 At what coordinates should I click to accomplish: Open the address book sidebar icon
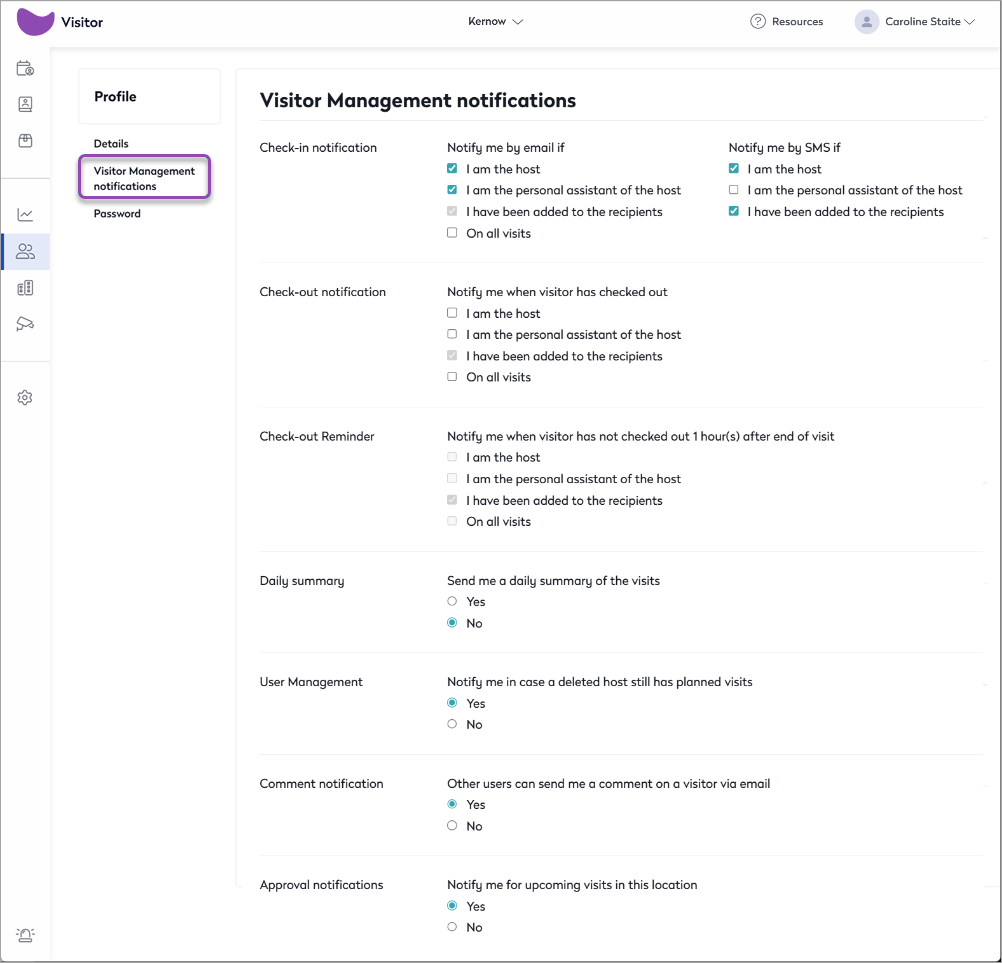click(x=25, y=104)
